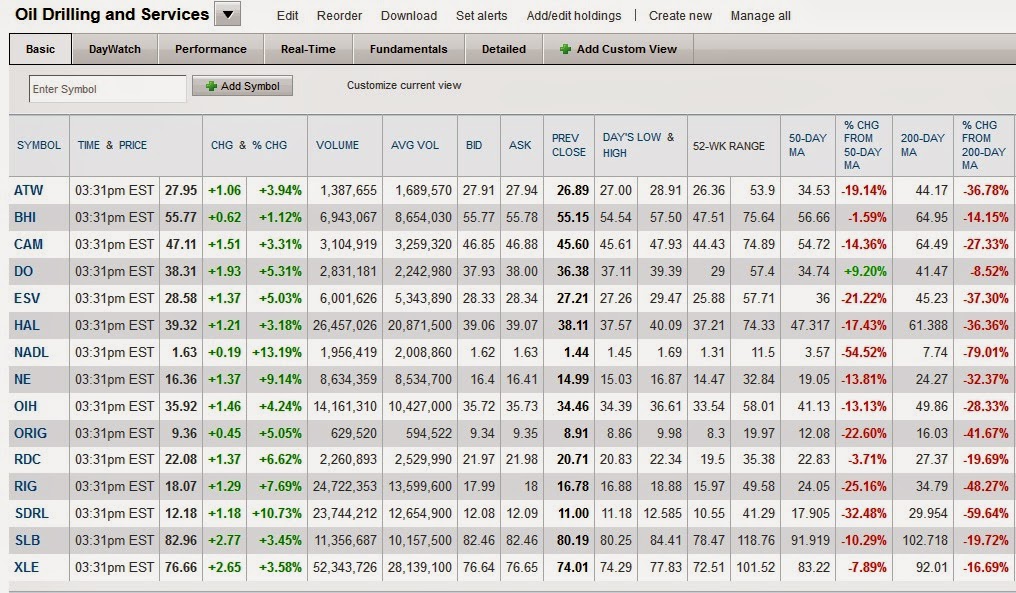Screen dimensions: 1016x593
Task: Click Add/edit holdings link
Action: [x=574, y=16]
